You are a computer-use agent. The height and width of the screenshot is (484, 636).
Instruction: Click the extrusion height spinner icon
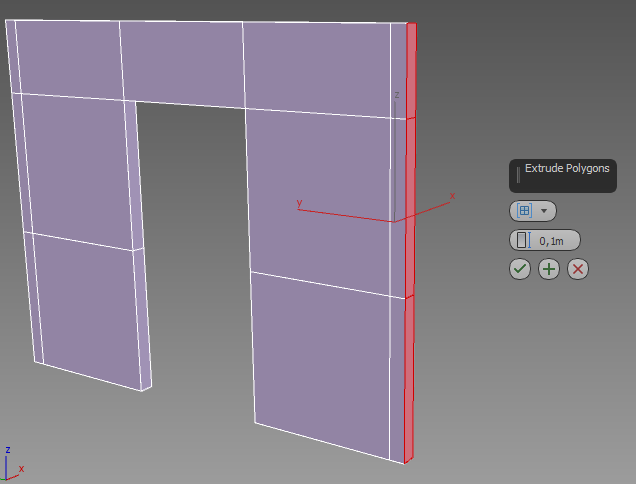pyautogui.click(x=523, y=240)
